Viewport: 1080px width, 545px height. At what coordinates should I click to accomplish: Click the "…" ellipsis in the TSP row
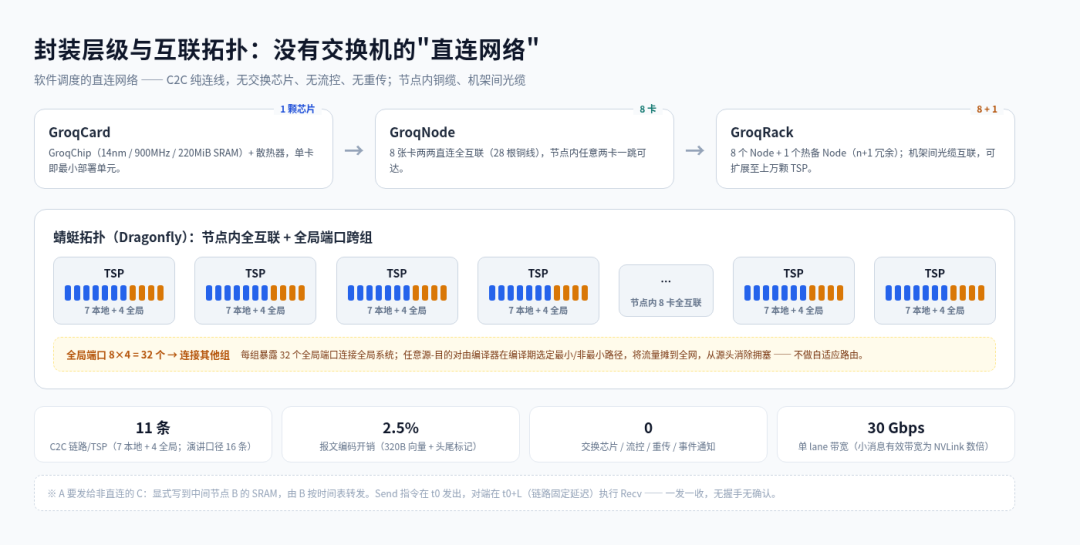point(666,280)
